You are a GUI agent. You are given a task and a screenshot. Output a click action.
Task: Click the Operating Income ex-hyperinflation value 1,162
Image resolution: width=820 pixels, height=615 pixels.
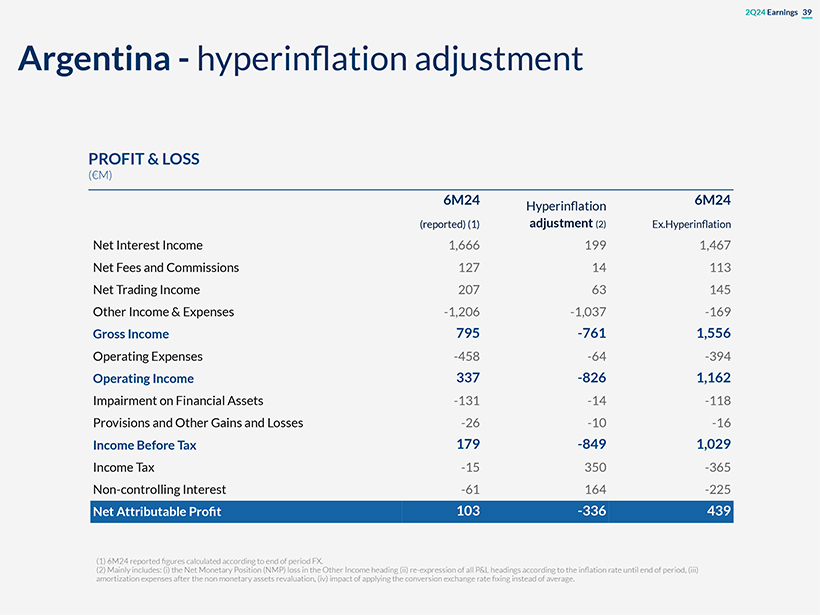pyautogui.click(x=713, y=378)
